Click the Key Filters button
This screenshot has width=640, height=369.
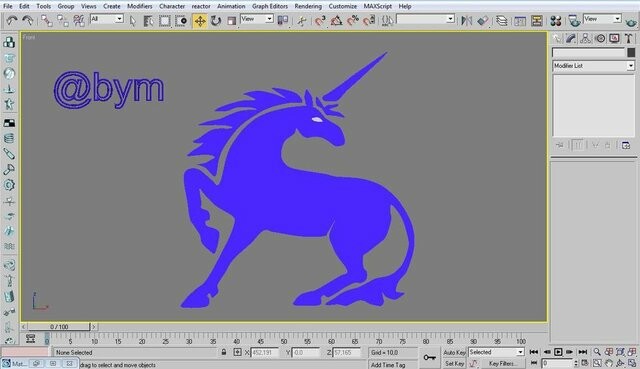tap(502, 363)
